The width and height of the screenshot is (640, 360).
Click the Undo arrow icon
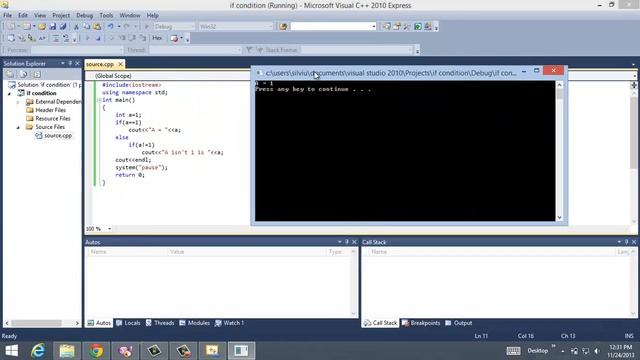[x=110, y=27]
